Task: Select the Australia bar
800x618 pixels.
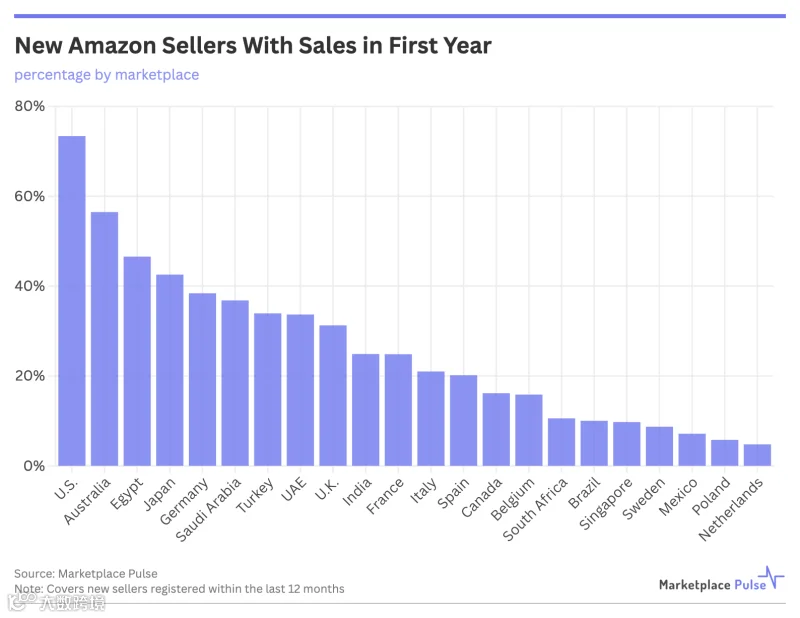Action: [x=105, y=339]
